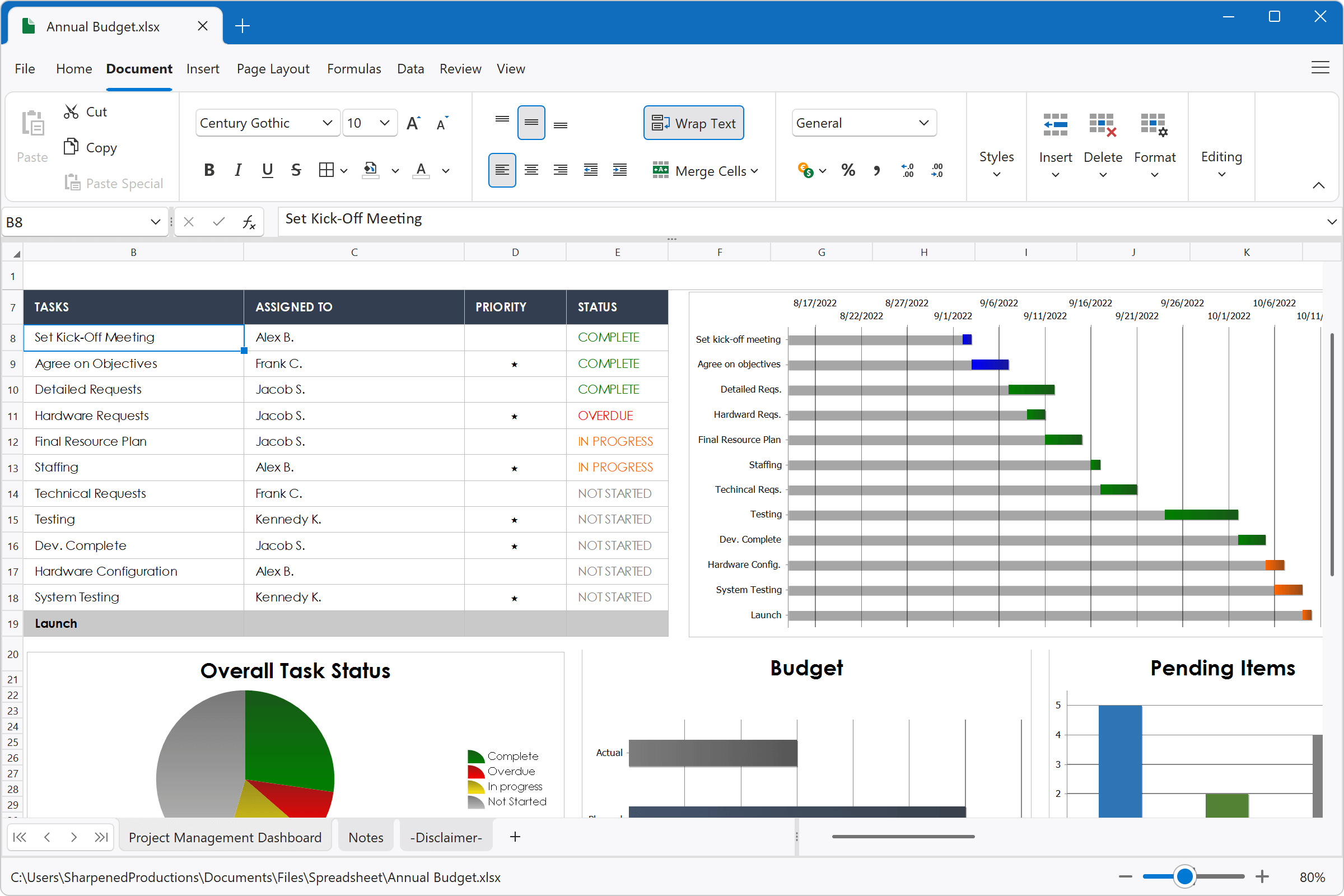Click the Review menu item

tap(460, 68)
